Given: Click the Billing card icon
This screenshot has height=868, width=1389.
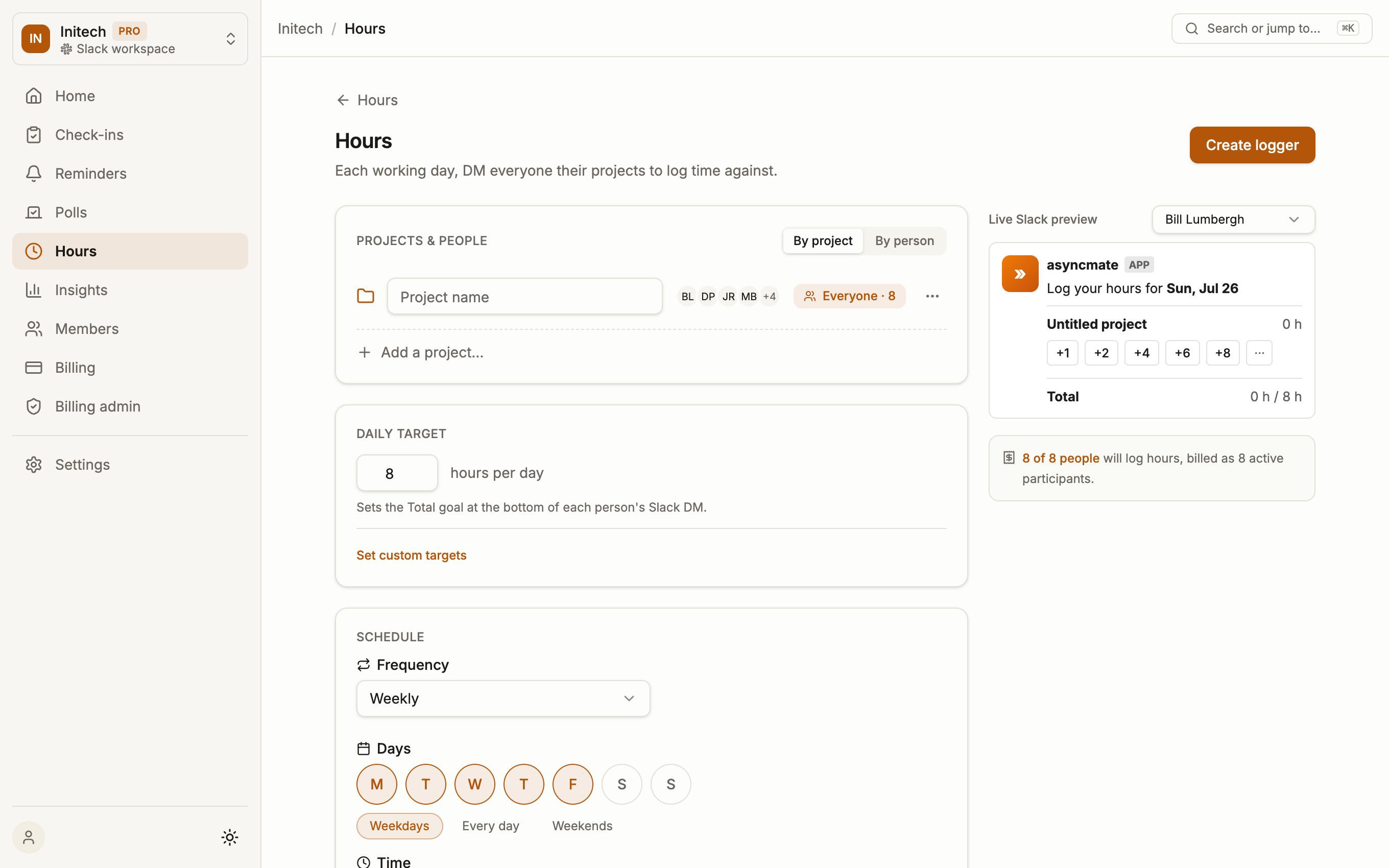Looking at the screenshot, I should pyautogui.click(x=34, y=368).
